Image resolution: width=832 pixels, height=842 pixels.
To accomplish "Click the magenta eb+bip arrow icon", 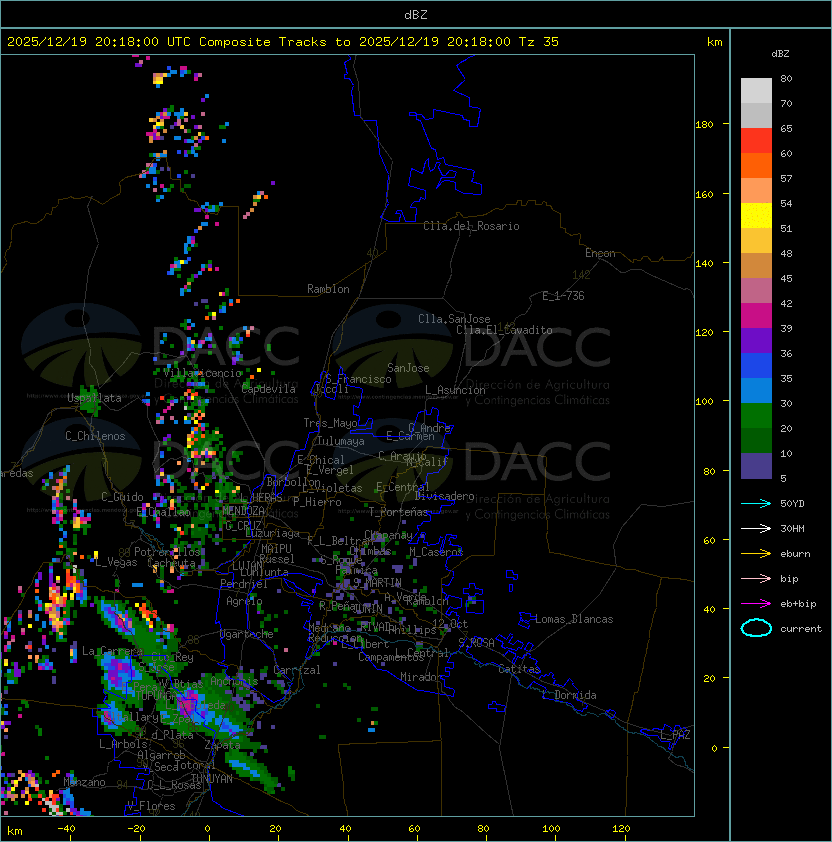I will click(x=756, y=604).
